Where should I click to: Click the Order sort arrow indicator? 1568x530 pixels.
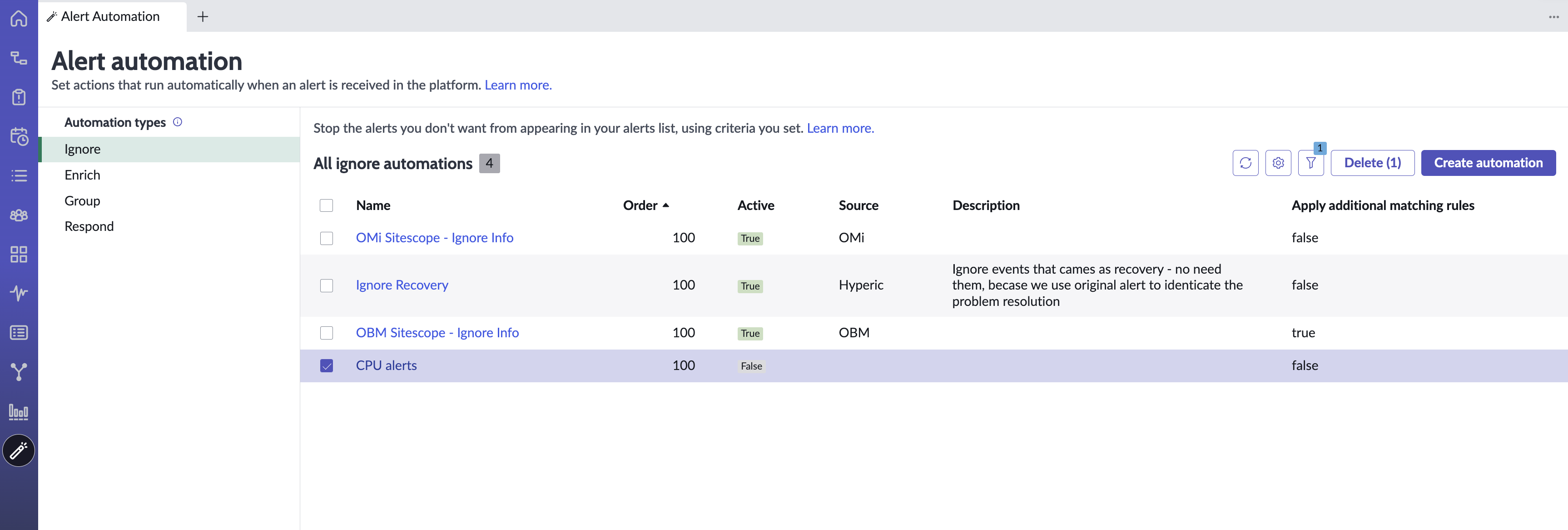click(666, 205)
